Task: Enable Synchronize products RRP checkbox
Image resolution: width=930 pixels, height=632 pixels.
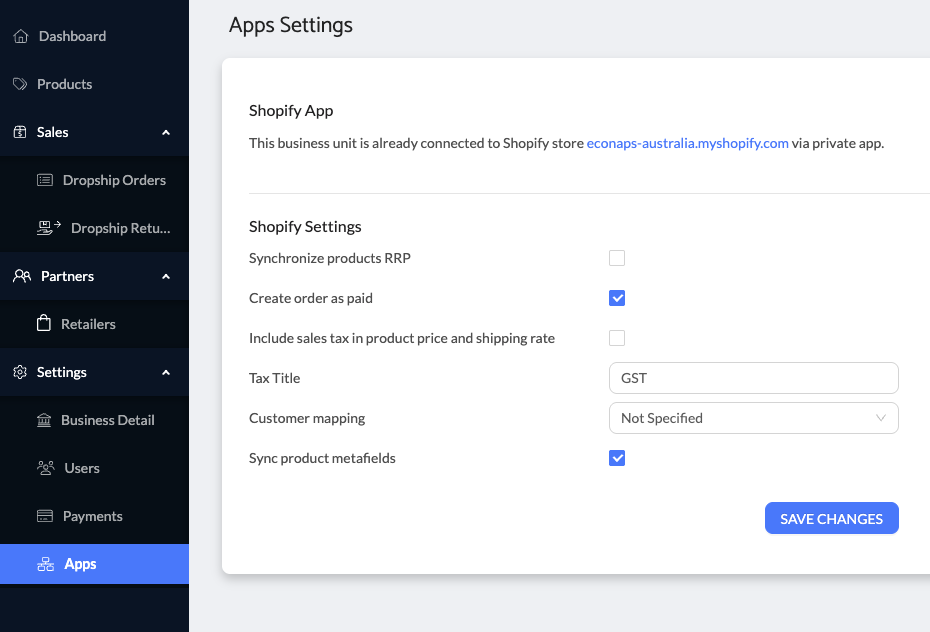Action: click(x=617, y=258)
